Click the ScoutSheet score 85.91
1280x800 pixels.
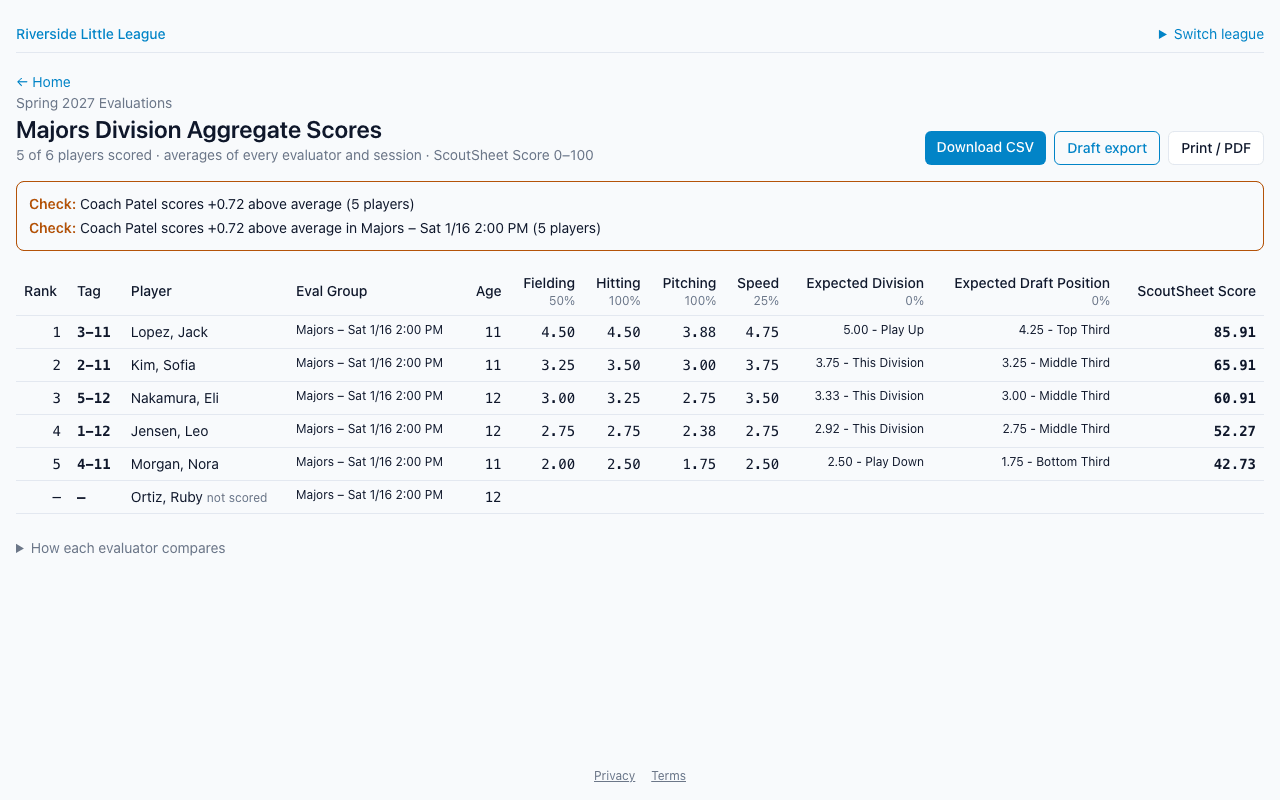click(x=1235, y=332)
